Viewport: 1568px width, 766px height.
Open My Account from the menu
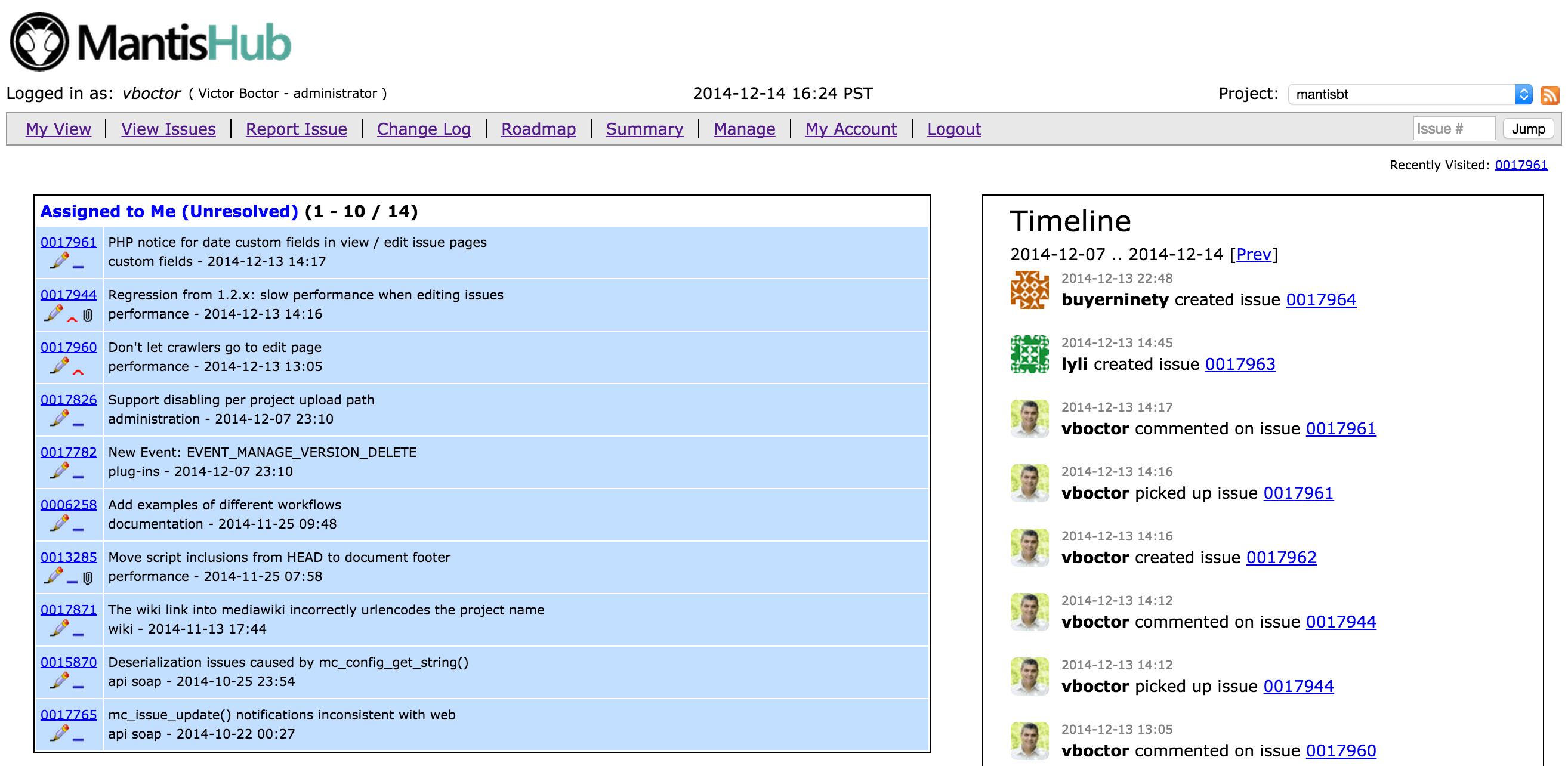851,129
